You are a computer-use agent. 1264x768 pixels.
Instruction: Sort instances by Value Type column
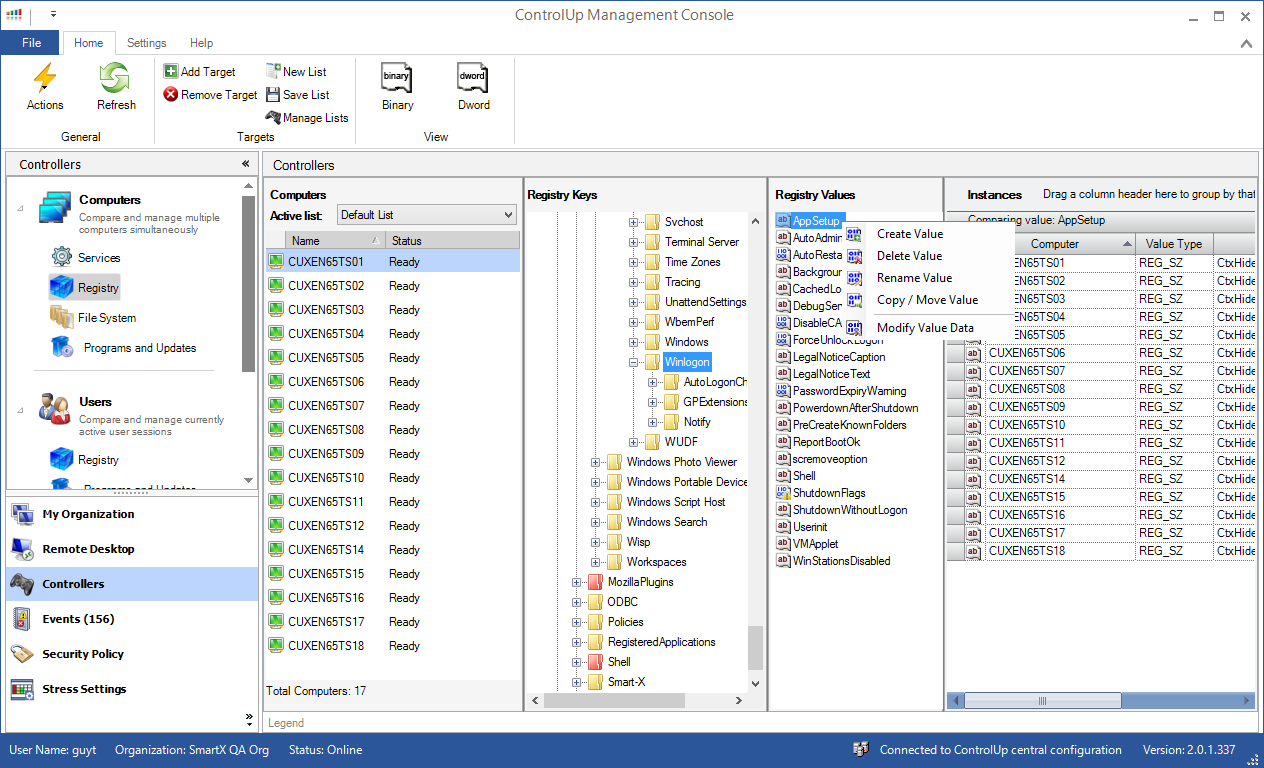(1174, 244)
